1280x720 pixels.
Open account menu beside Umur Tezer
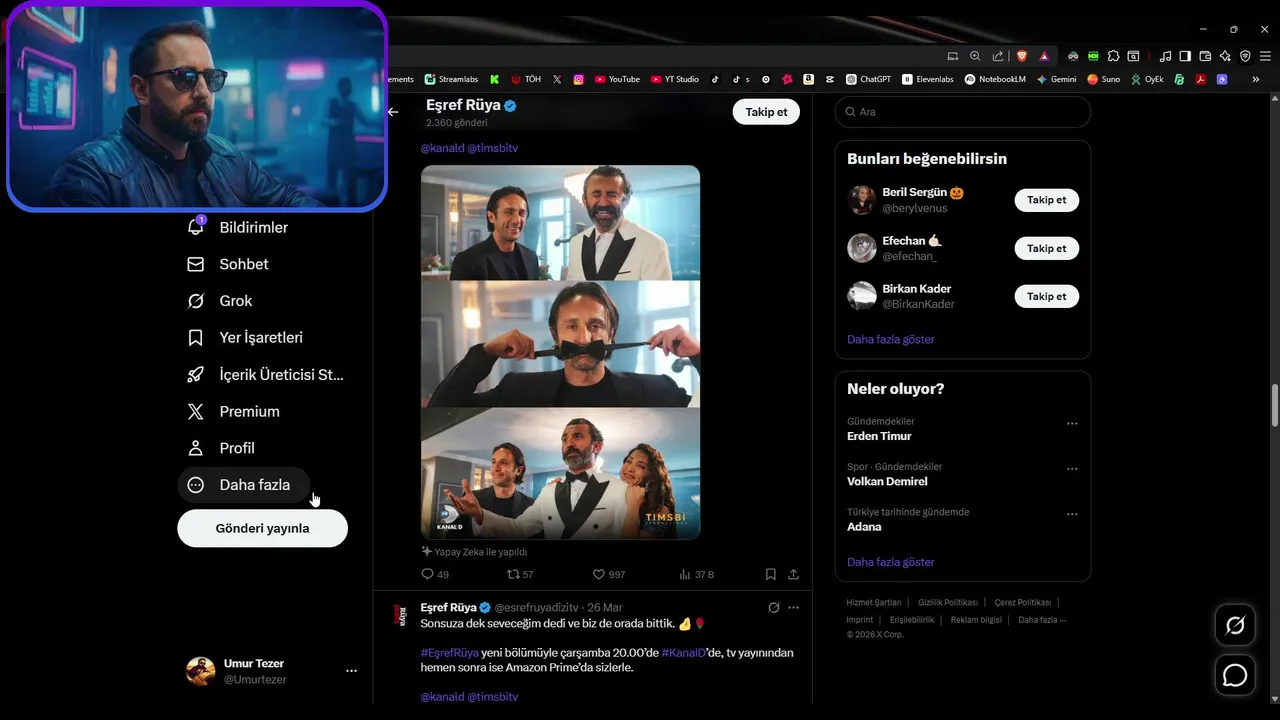[351, 671]
